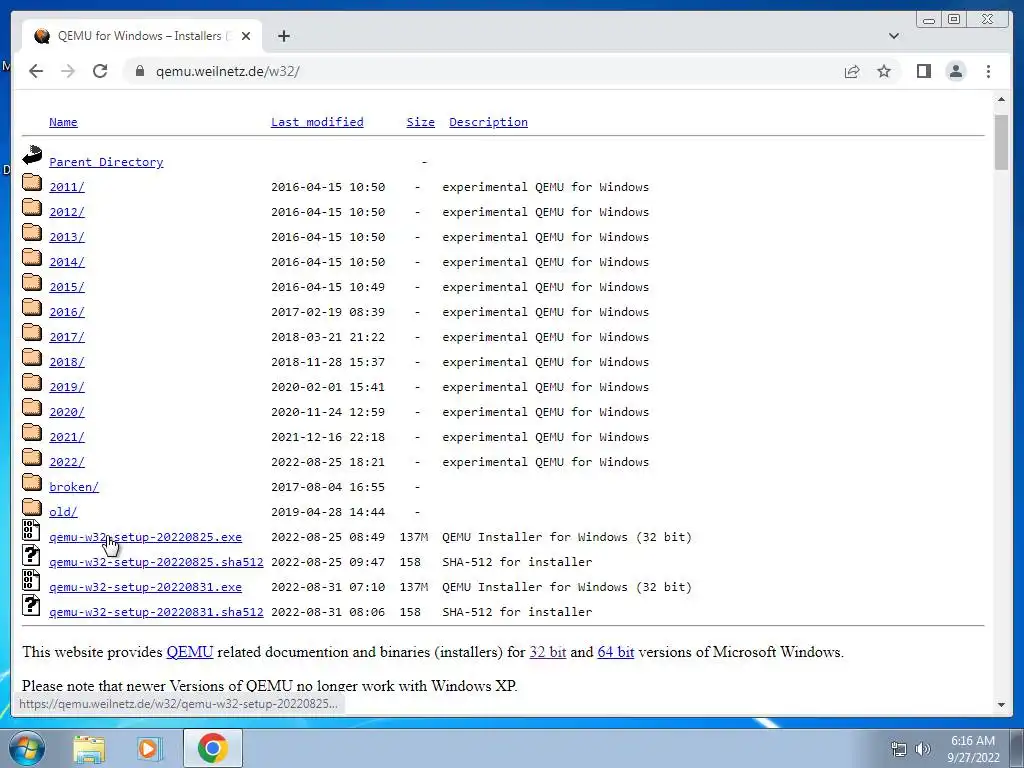Open the 2020/ folder link

67,412
